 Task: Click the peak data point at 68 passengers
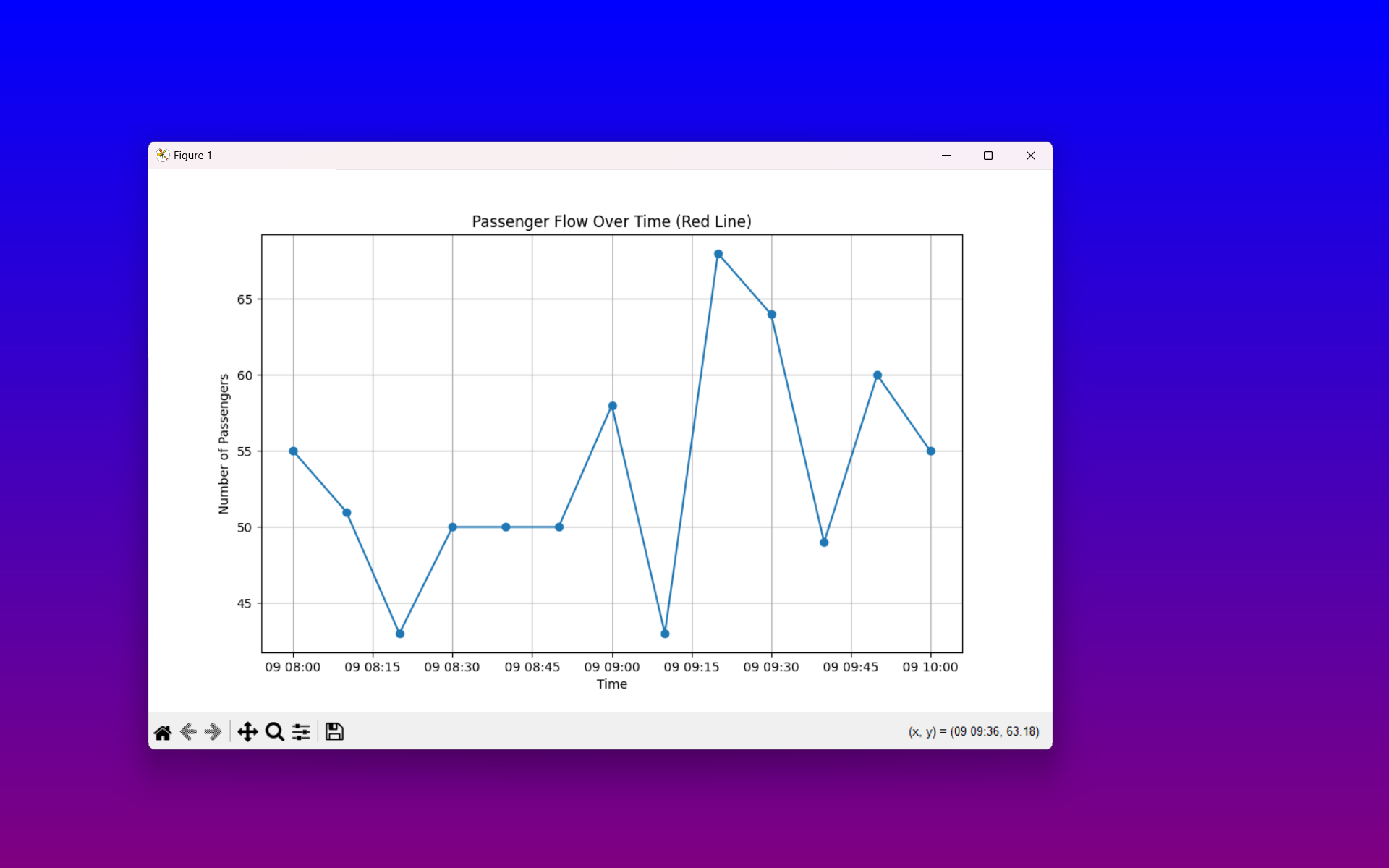718,254
